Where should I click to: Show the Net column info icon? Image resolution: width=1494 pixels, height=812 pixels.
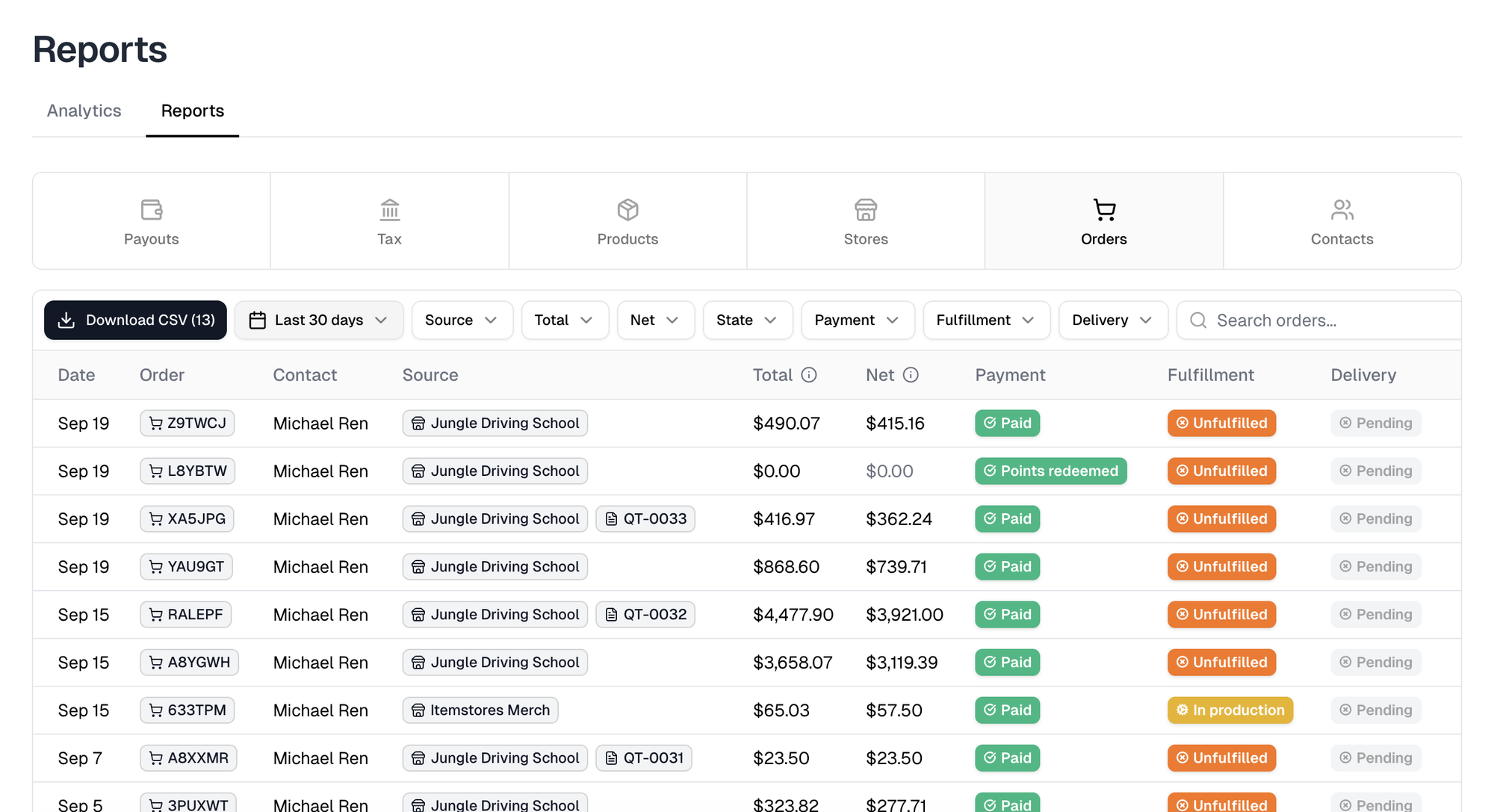coord(911,375)
